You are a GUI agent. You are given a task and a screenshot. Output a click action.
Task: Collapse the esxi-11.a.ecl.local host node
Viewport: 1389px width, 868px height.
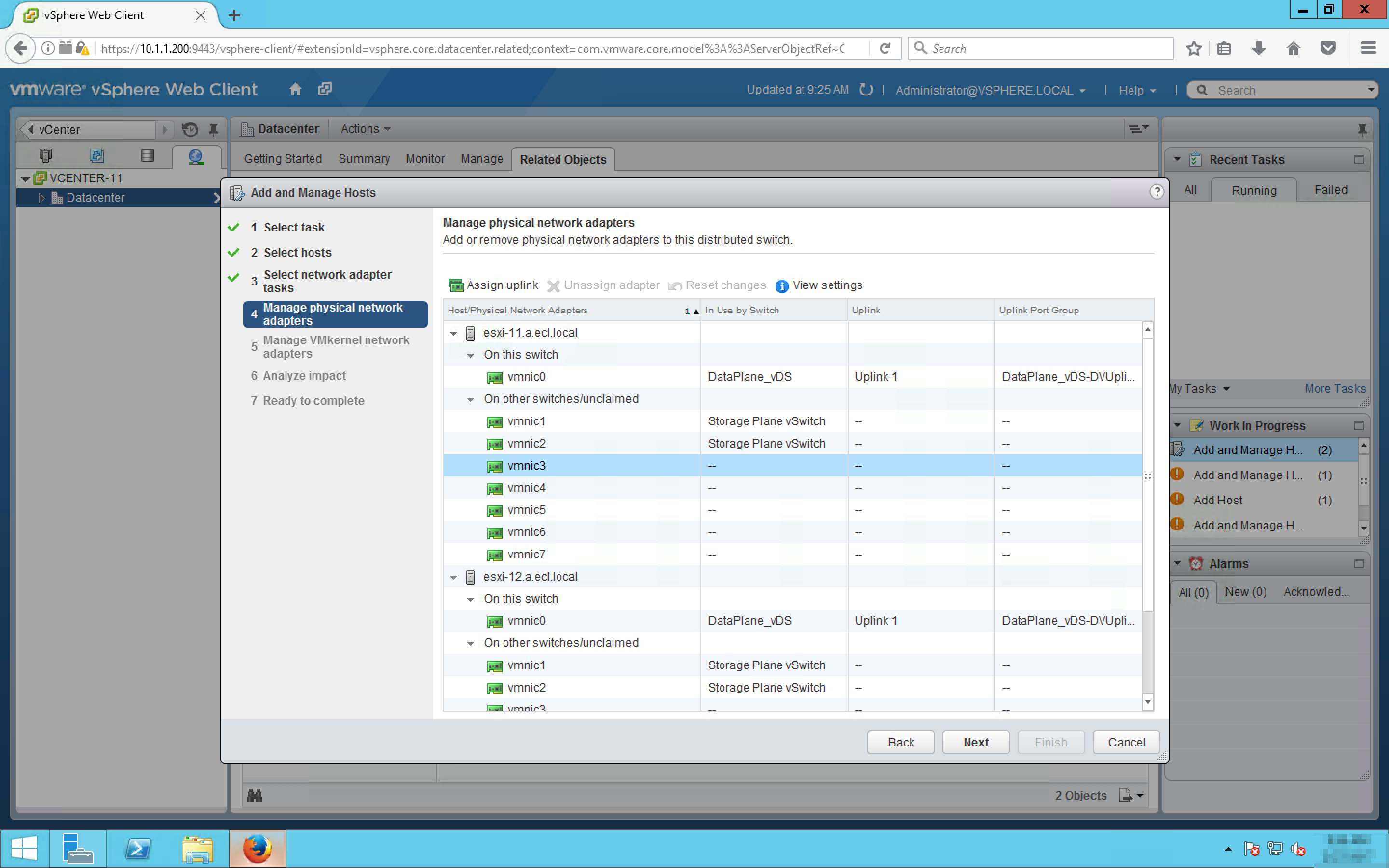pyautogui.click(x=453, y=333)
